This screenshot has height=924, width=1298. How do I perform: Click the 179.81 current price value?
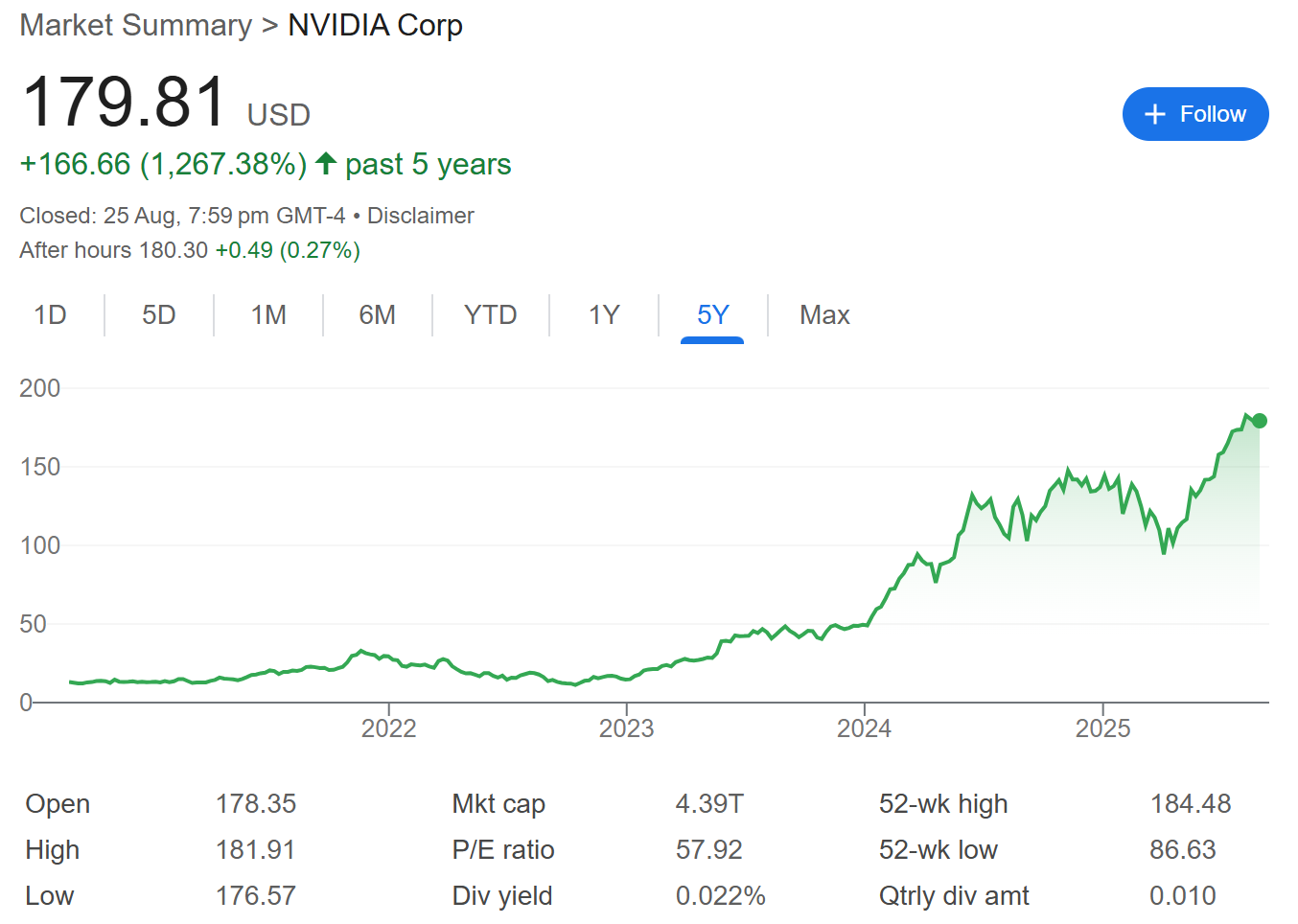[x=124, y=102]
